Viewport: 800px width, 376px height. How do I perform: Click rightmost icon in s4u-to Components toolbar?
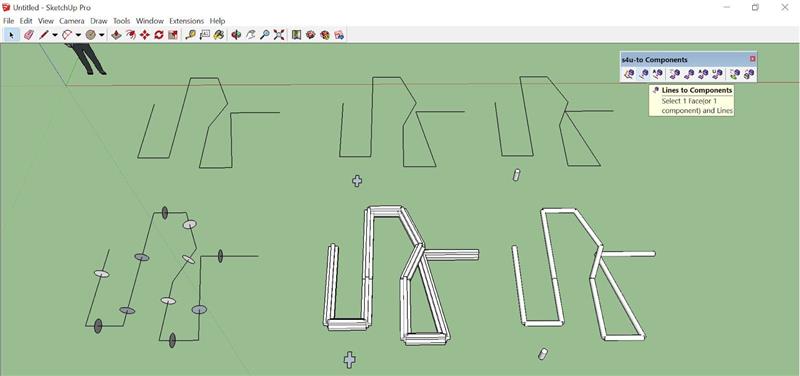click(748, 74)
